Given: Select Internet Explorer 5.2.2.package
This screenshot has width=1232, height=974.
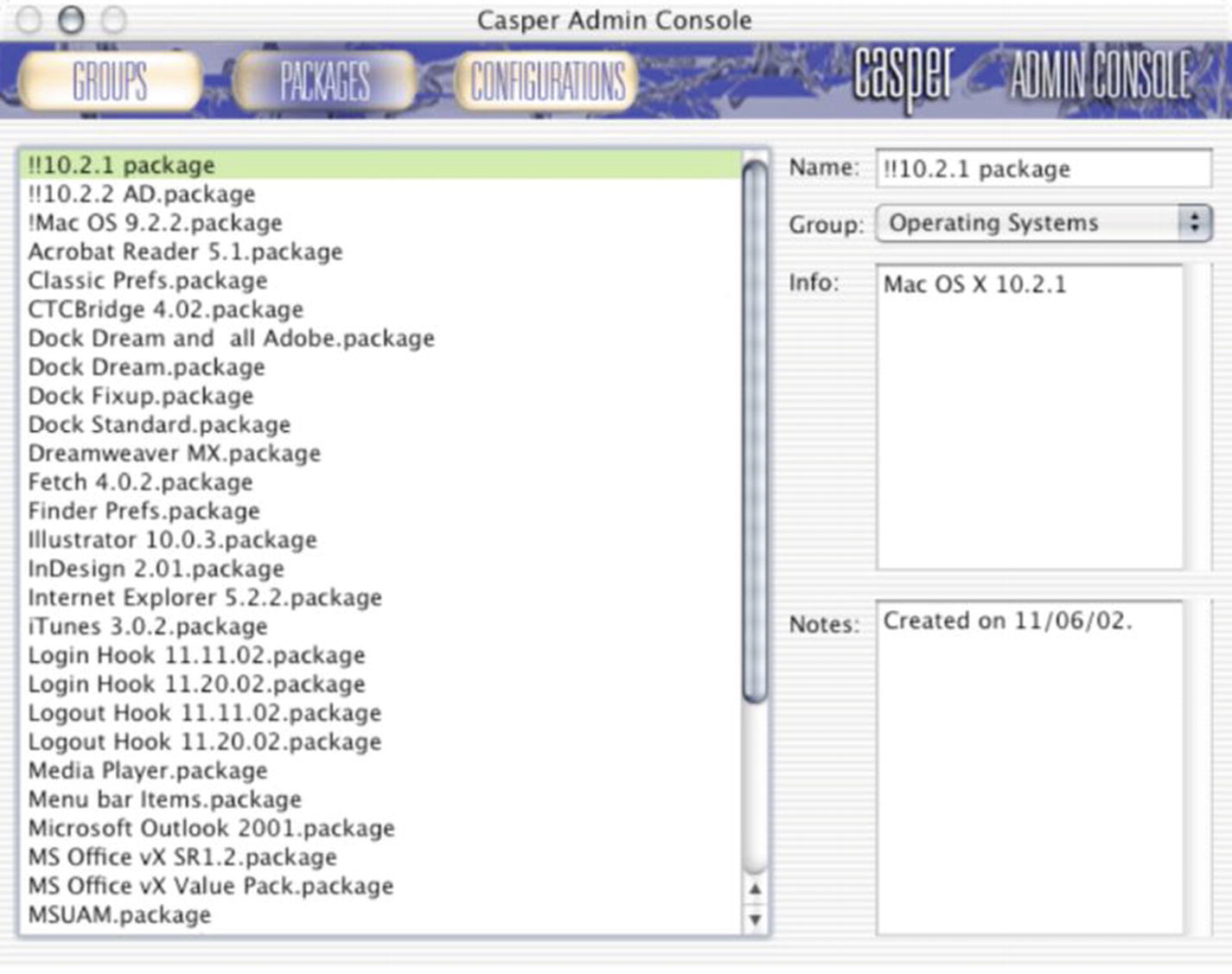Looking at the screenshot, I should tap(380, 597).
